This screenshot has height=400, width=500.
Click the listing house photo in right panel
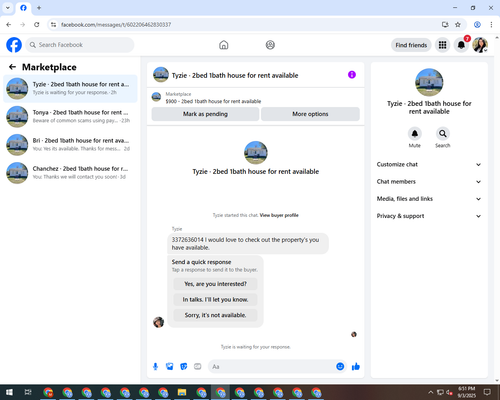[429, 82]
